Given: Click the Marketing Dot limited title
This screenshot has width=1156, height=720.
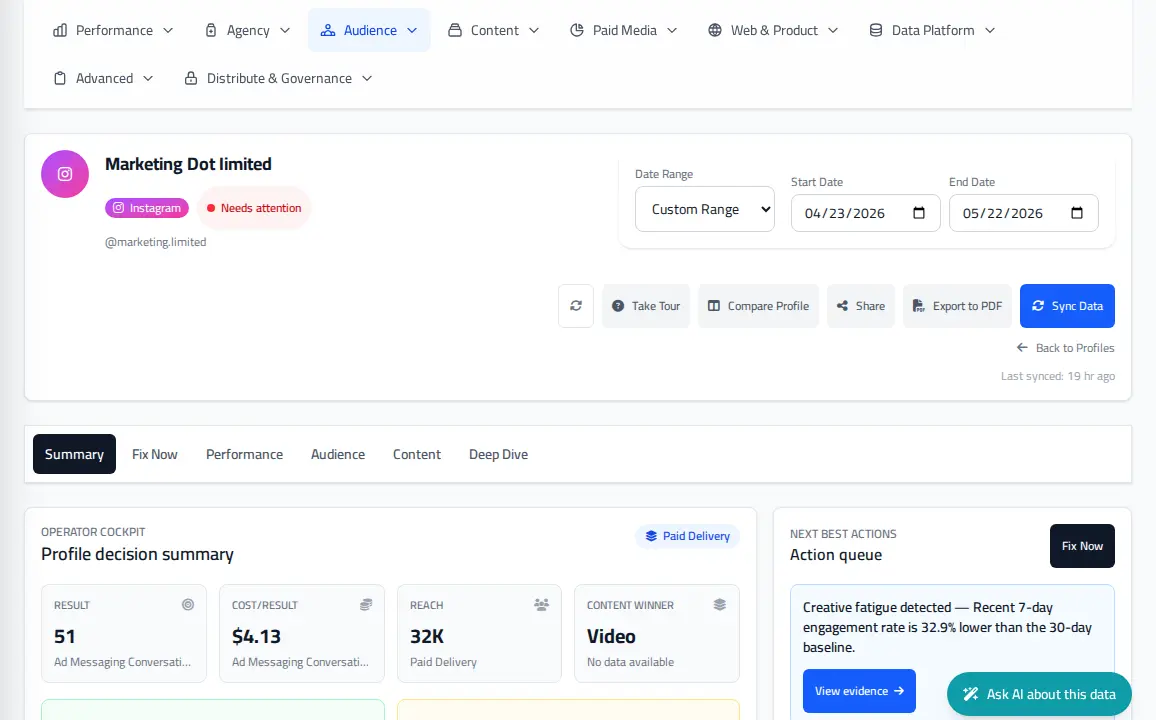Looking at the screenshot, I should point(188,164).
